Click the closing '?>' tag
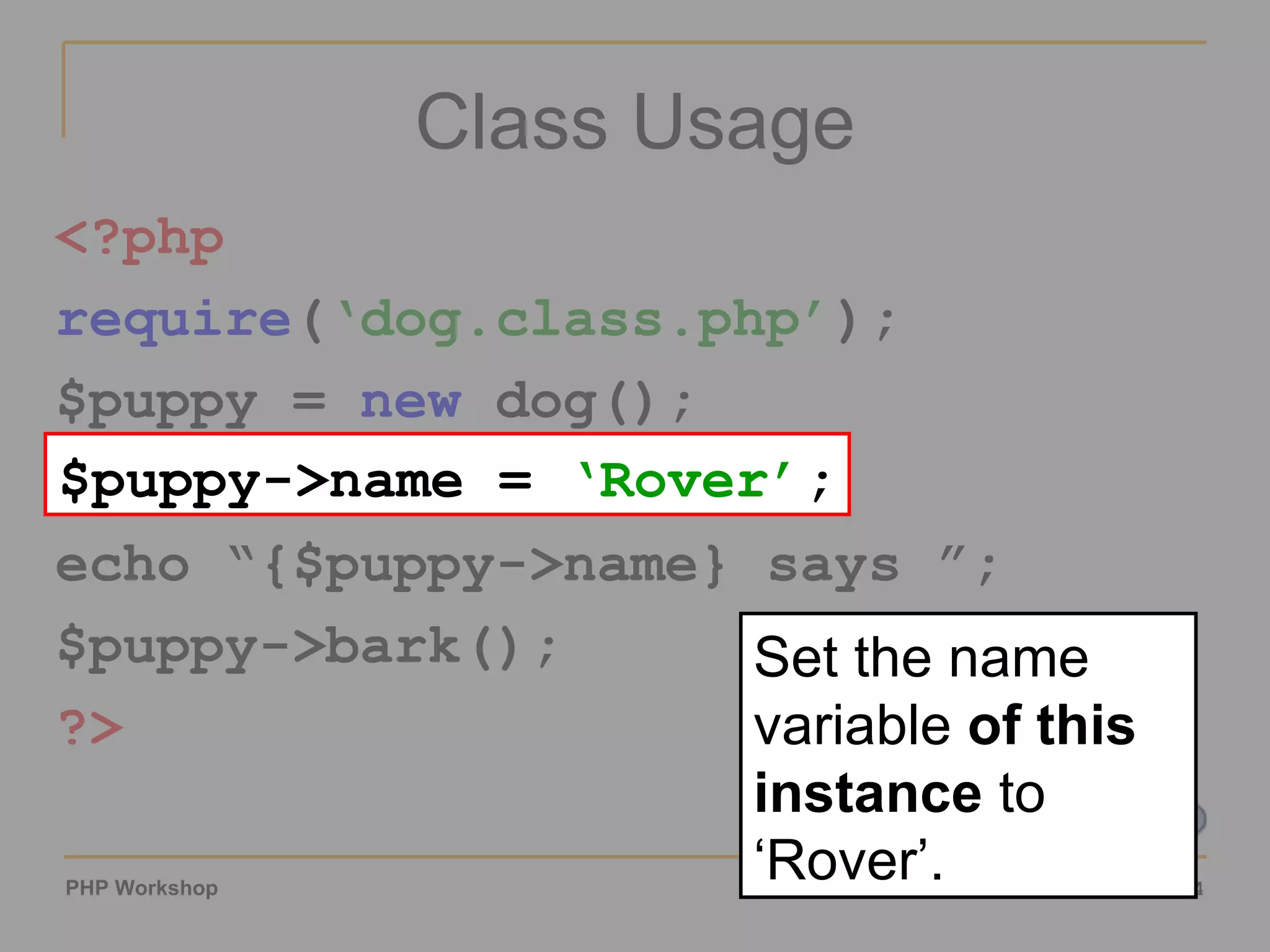 tap(91, 726)
